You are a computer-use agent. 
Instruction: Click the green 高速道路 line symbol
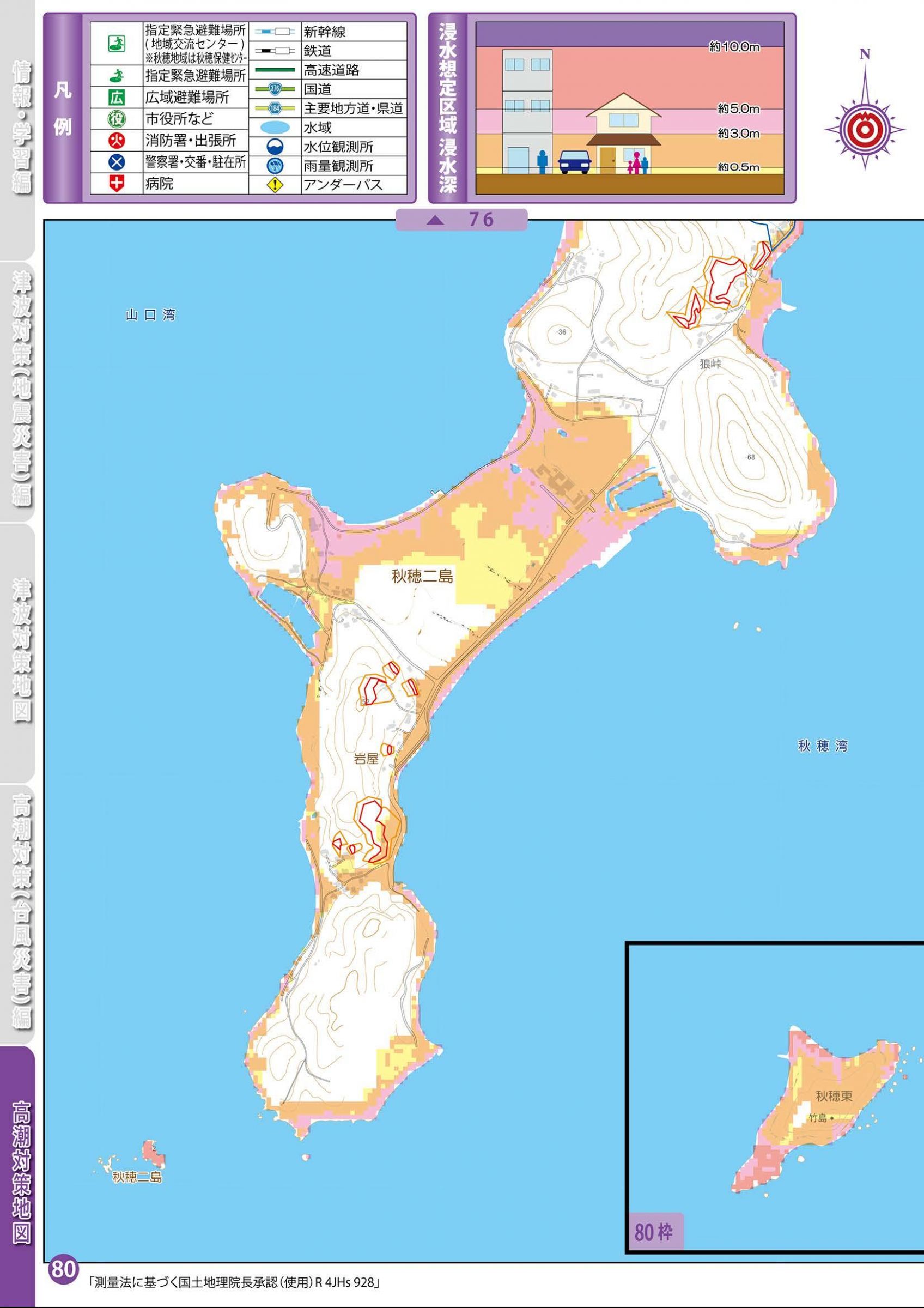tap(275, 71)
